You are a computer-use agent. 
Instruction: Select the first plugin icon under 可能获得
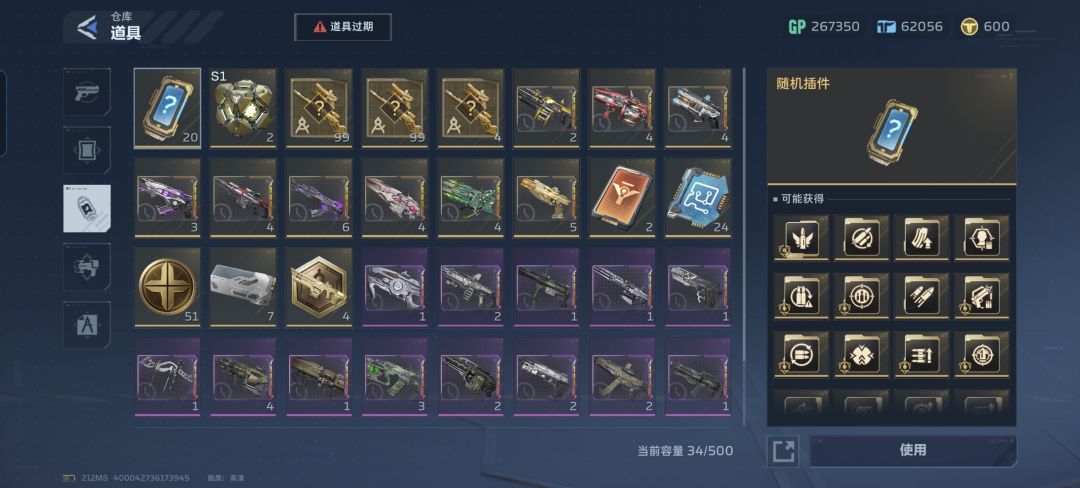click(x=801, y=237)
